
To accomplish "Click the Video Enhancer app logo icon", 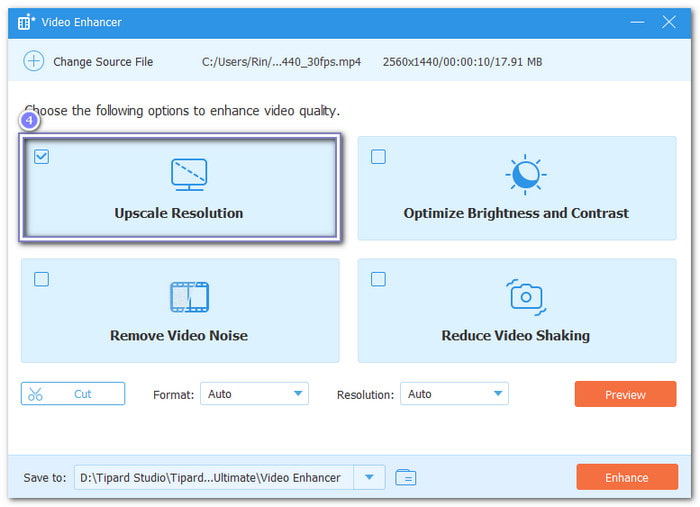I will 26,22.
